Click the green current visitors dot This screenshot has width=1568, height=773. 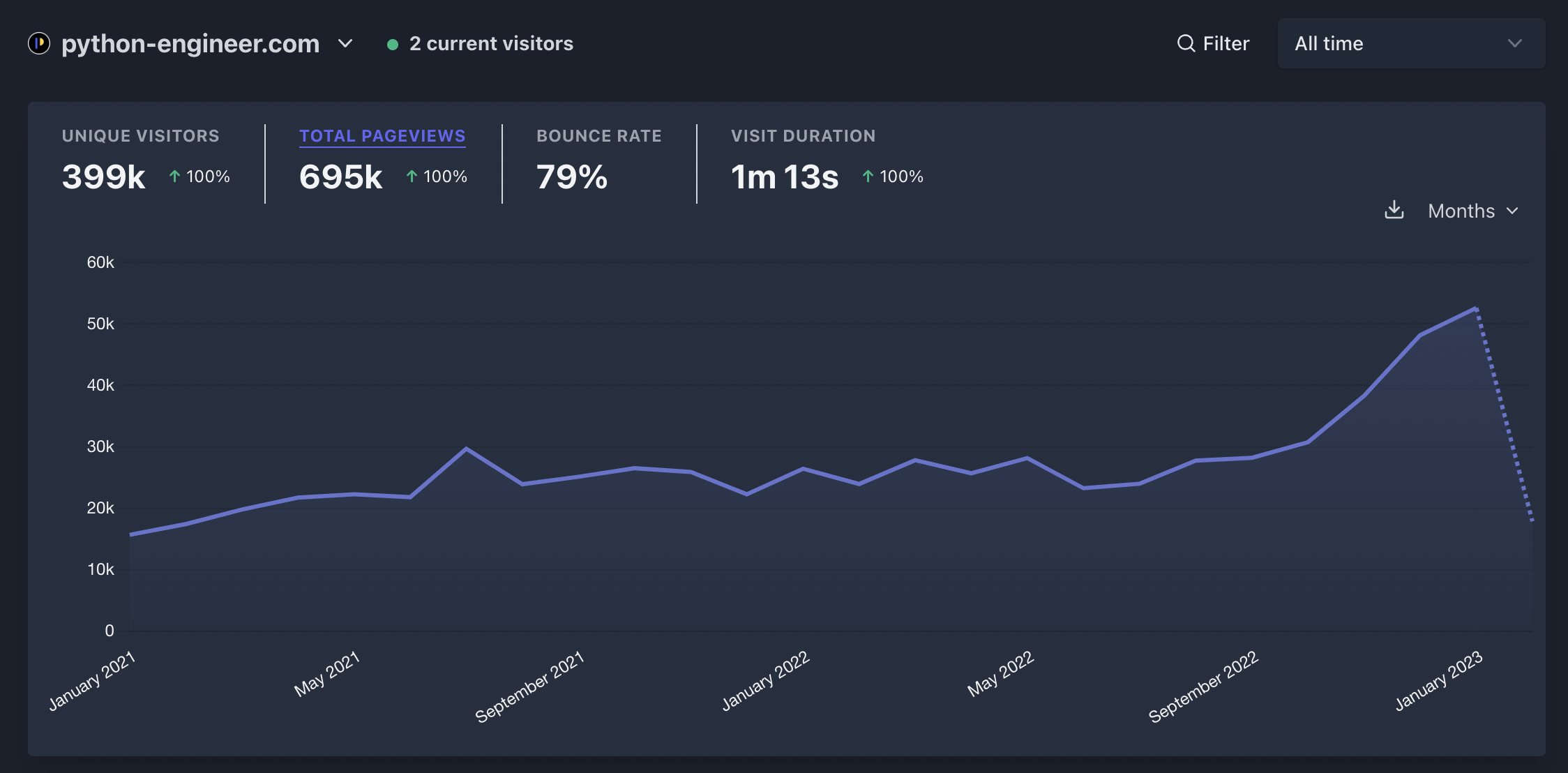pos(393,45)
